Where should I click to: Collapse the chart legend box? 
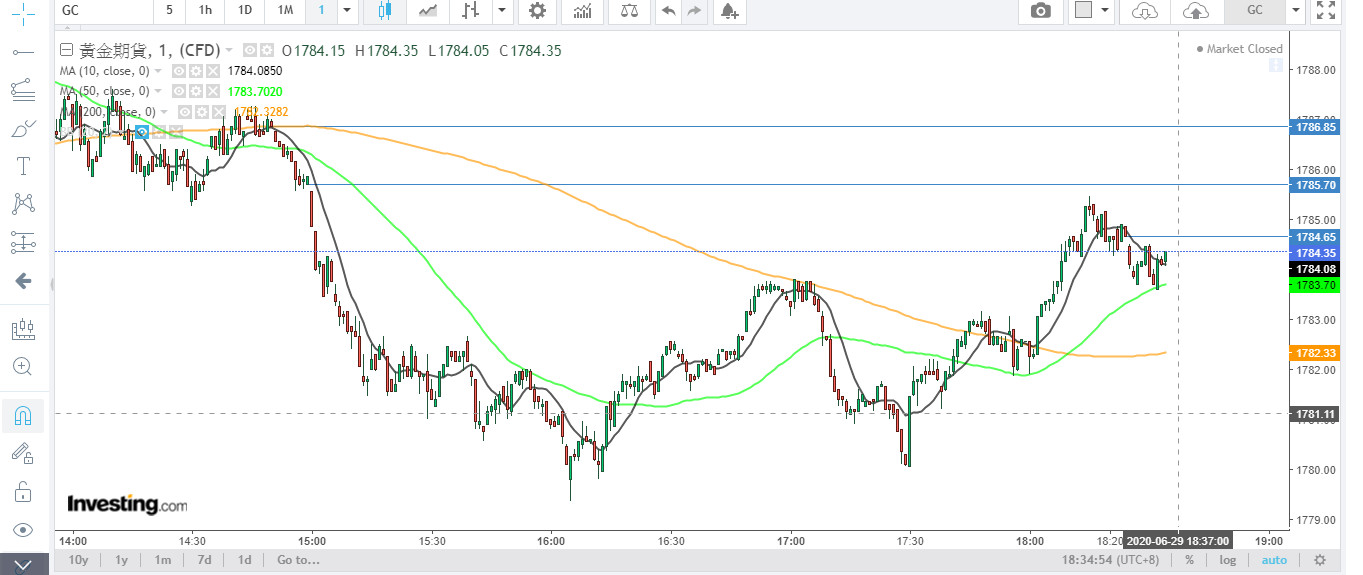(66, 50)
